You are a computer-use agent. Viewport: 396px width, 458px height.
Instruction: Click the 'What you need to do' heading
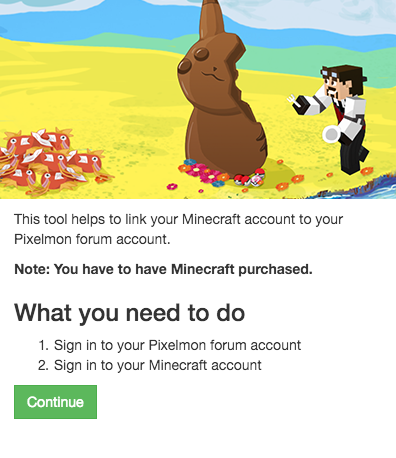pos(129,313)
